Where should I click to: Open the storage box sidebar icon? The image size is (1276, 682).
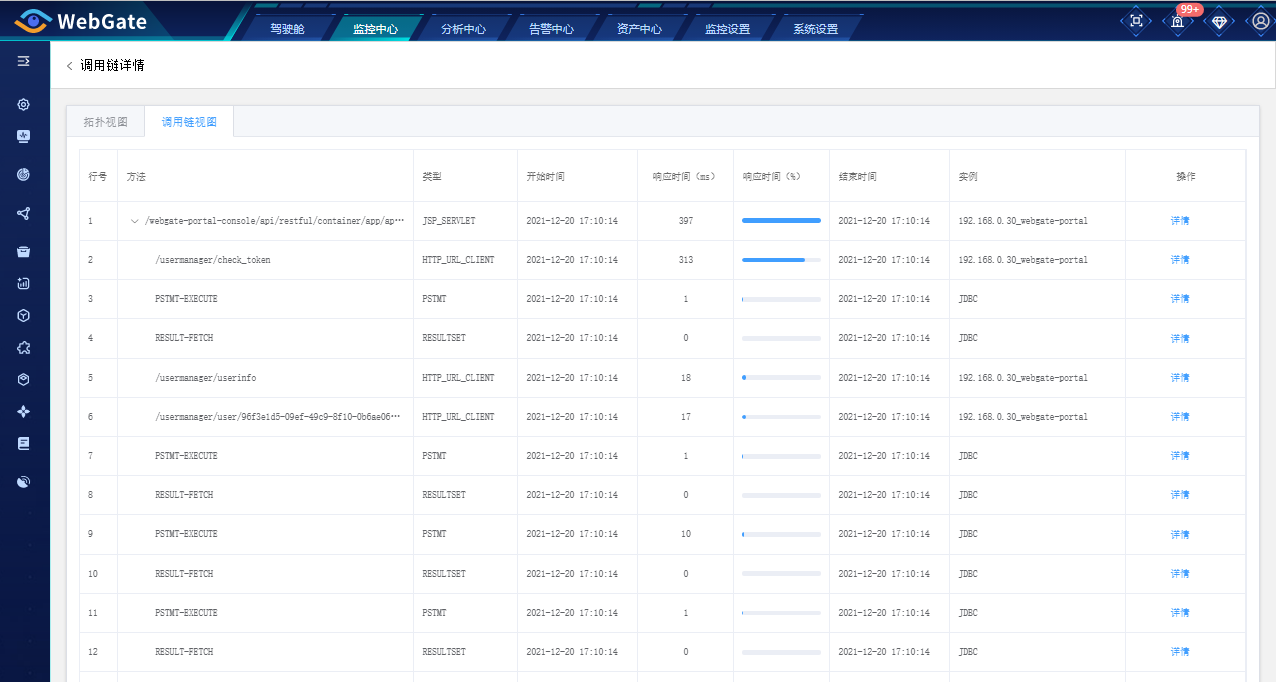pyautogui.click(x=24, y=251)
